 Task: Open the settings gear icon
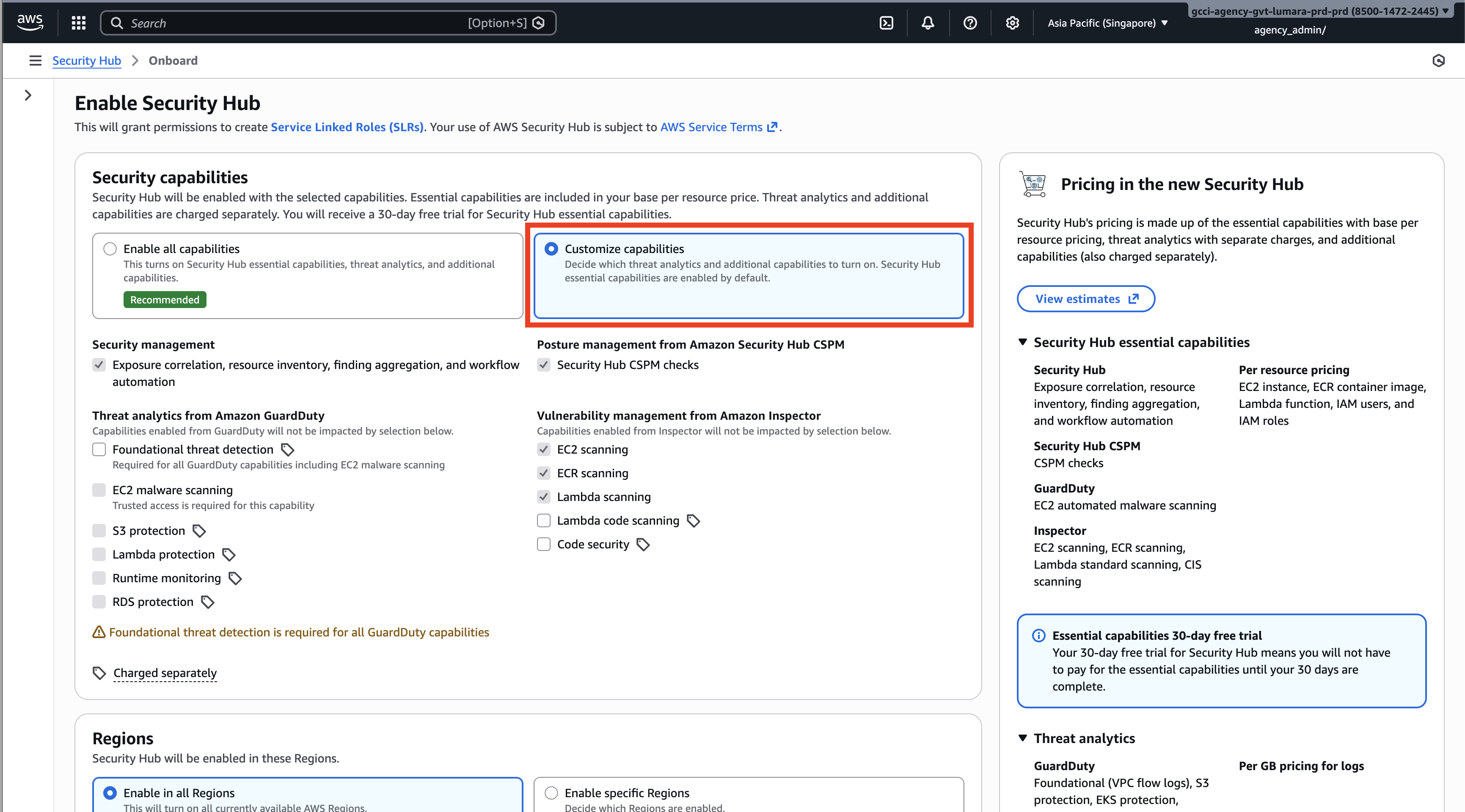[x=1012, y=23]
